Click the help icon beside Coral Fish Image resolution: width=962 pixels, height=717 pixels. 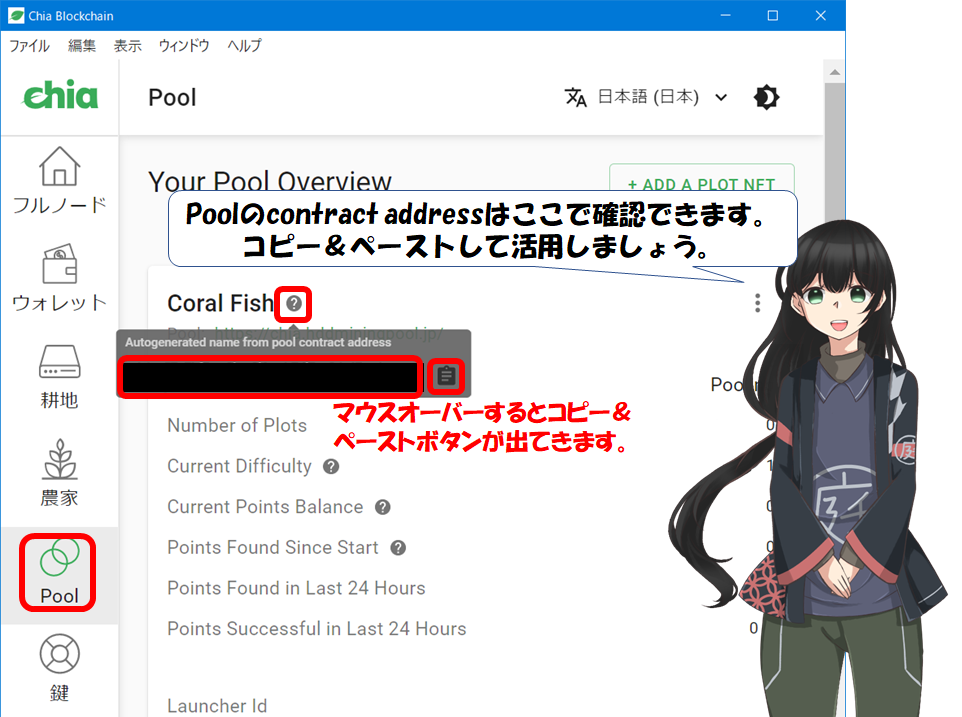294,303
